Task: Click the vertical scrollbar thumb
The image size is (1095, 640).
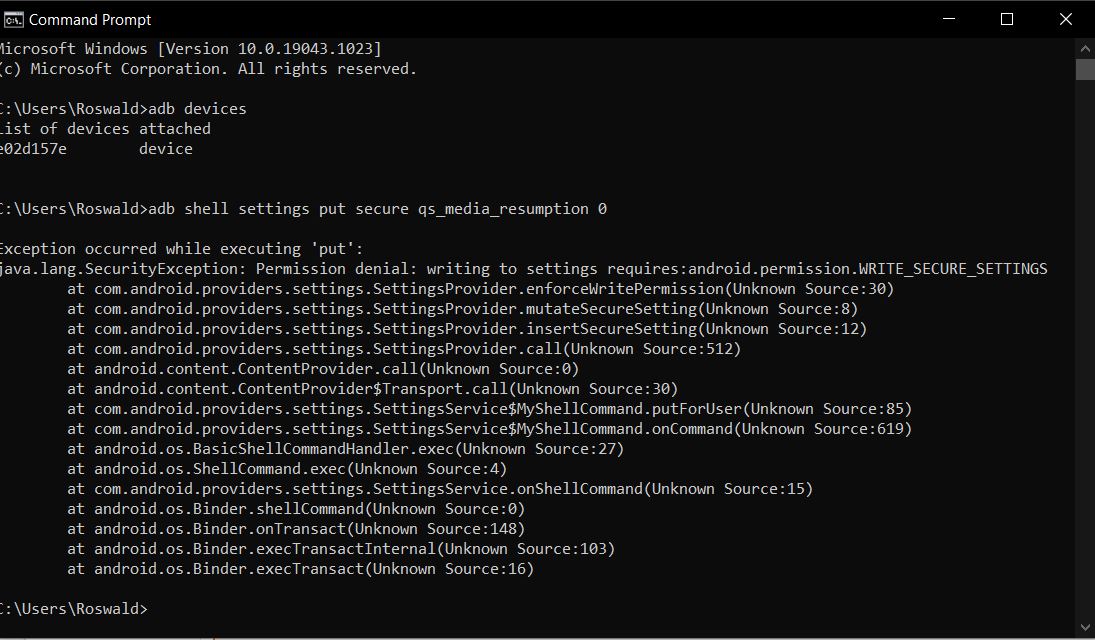Action: [x=1085, y=69]
